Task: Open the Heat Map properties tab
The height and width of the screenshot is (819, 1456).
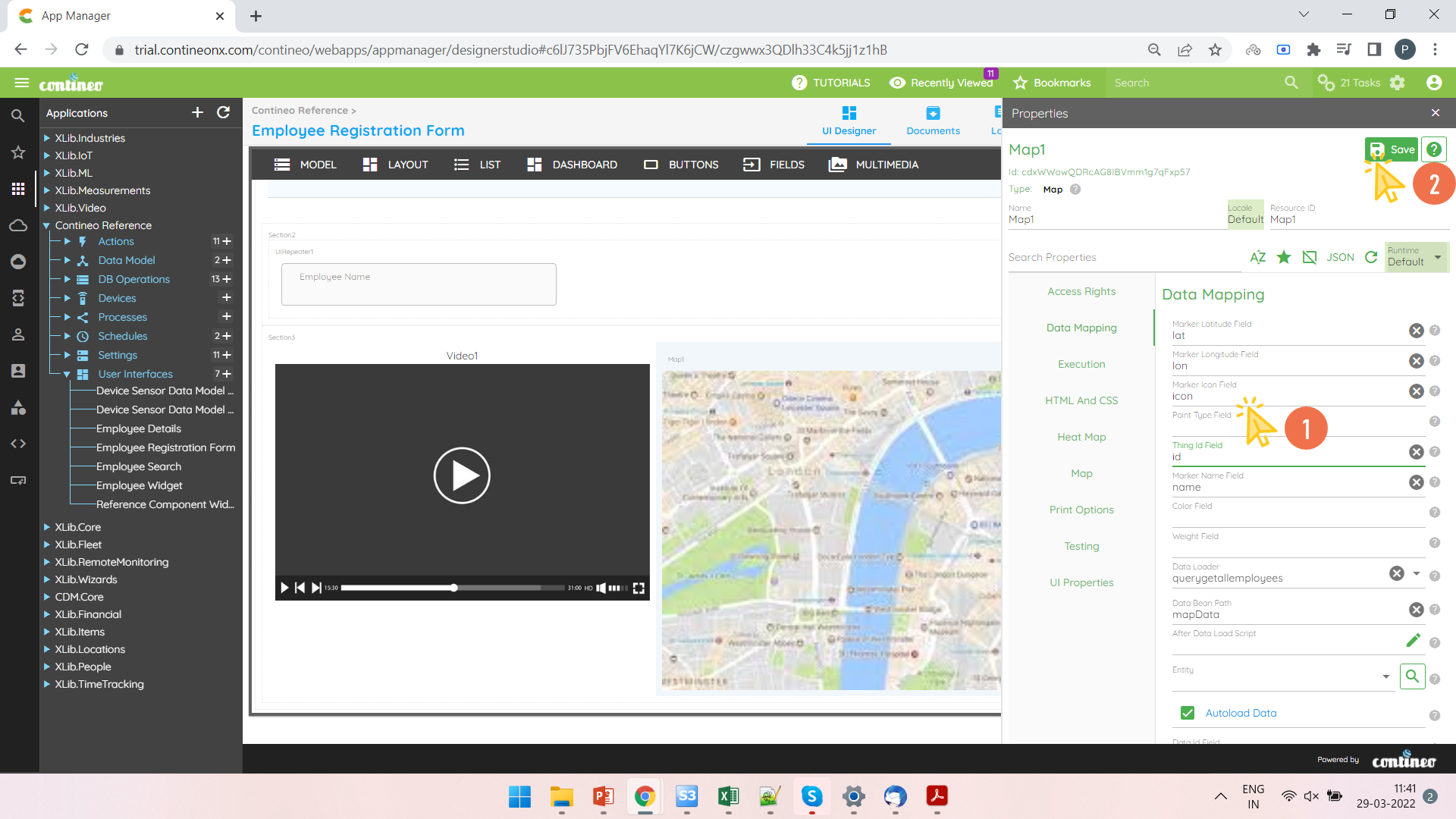Action: pyautogui.click(x=1081, y=437)
